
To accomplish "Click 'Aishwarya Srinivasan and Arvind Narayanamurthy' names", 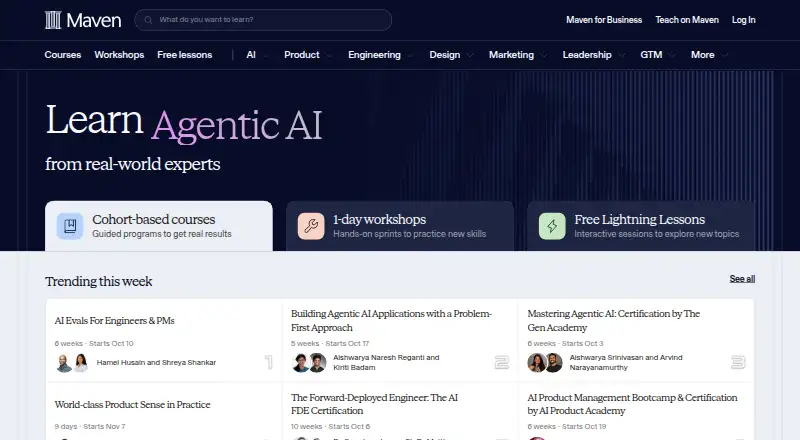I will click(x=626, y=362).
